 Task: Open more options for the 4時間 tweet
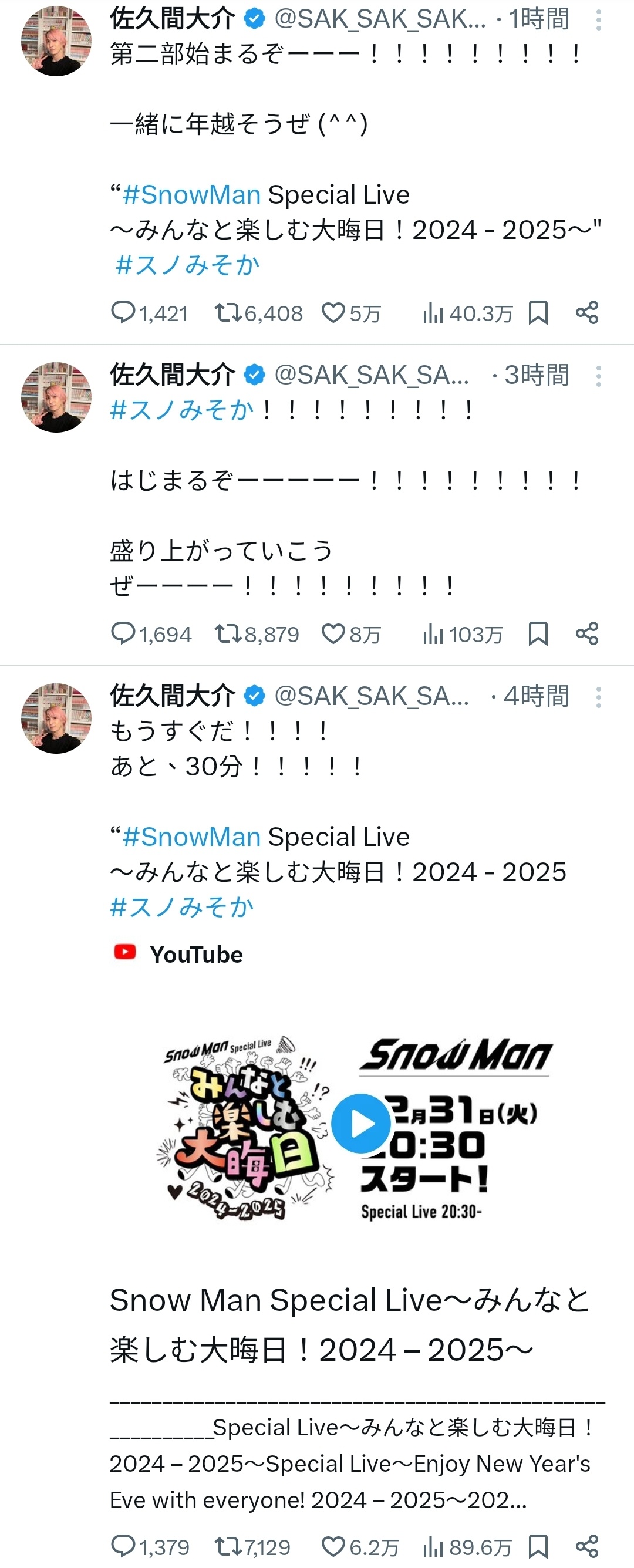click(x=599, y=697)
